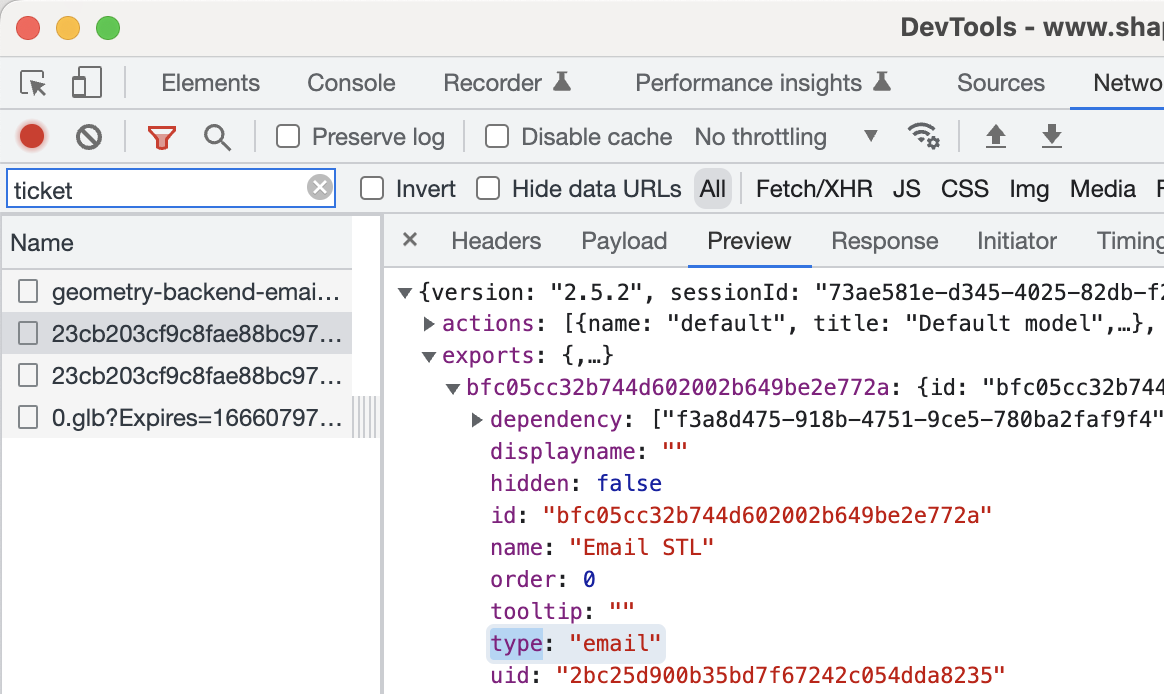This screenshot has width=1164, height=694.
Task: Check the Disable cache option
Action: tap(497, 136)
